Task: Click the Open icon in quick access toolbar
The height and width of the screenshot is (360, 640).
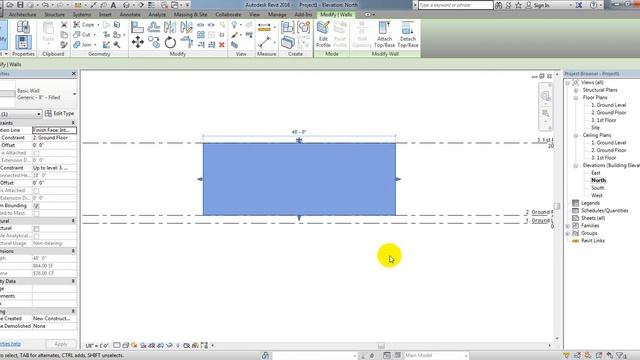Action: tap(10, 5)
